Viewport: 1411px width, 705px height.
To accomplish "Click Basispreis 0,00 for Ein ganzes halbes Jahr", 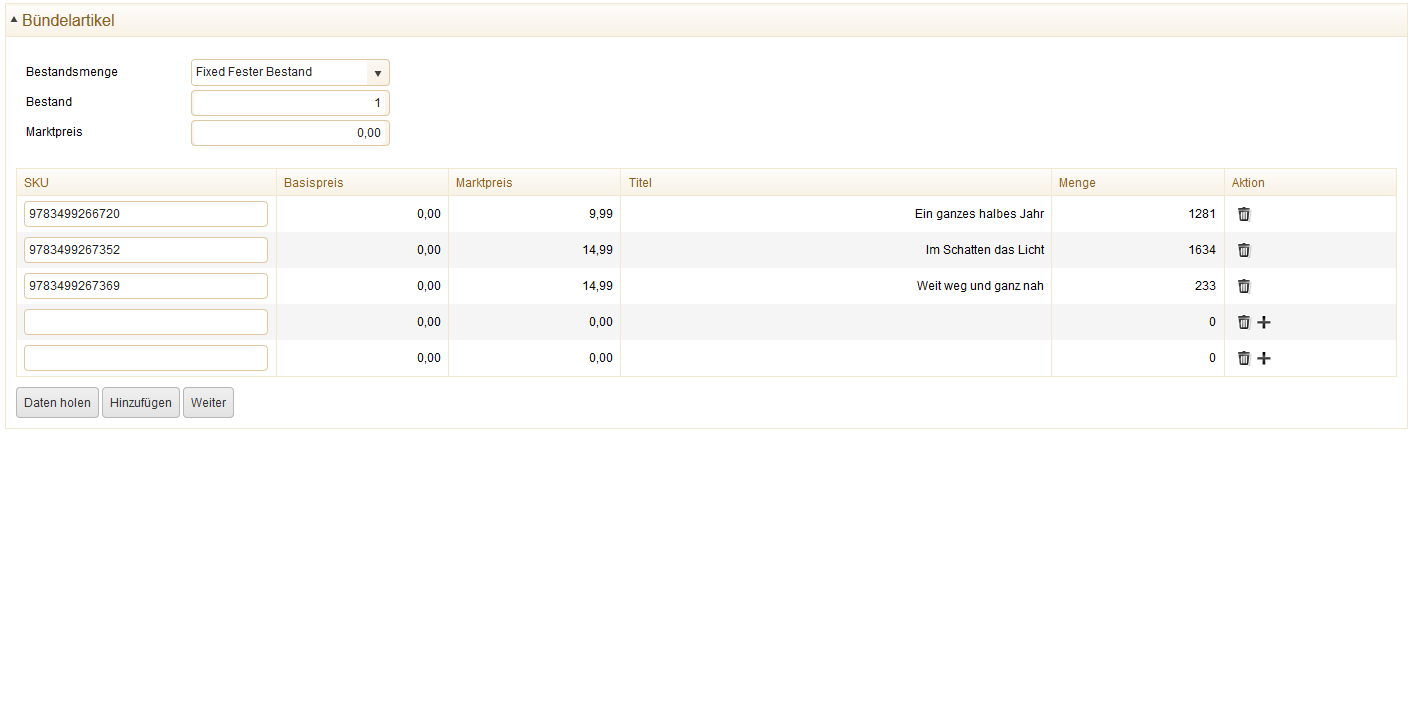I will [x=429, y=214].
